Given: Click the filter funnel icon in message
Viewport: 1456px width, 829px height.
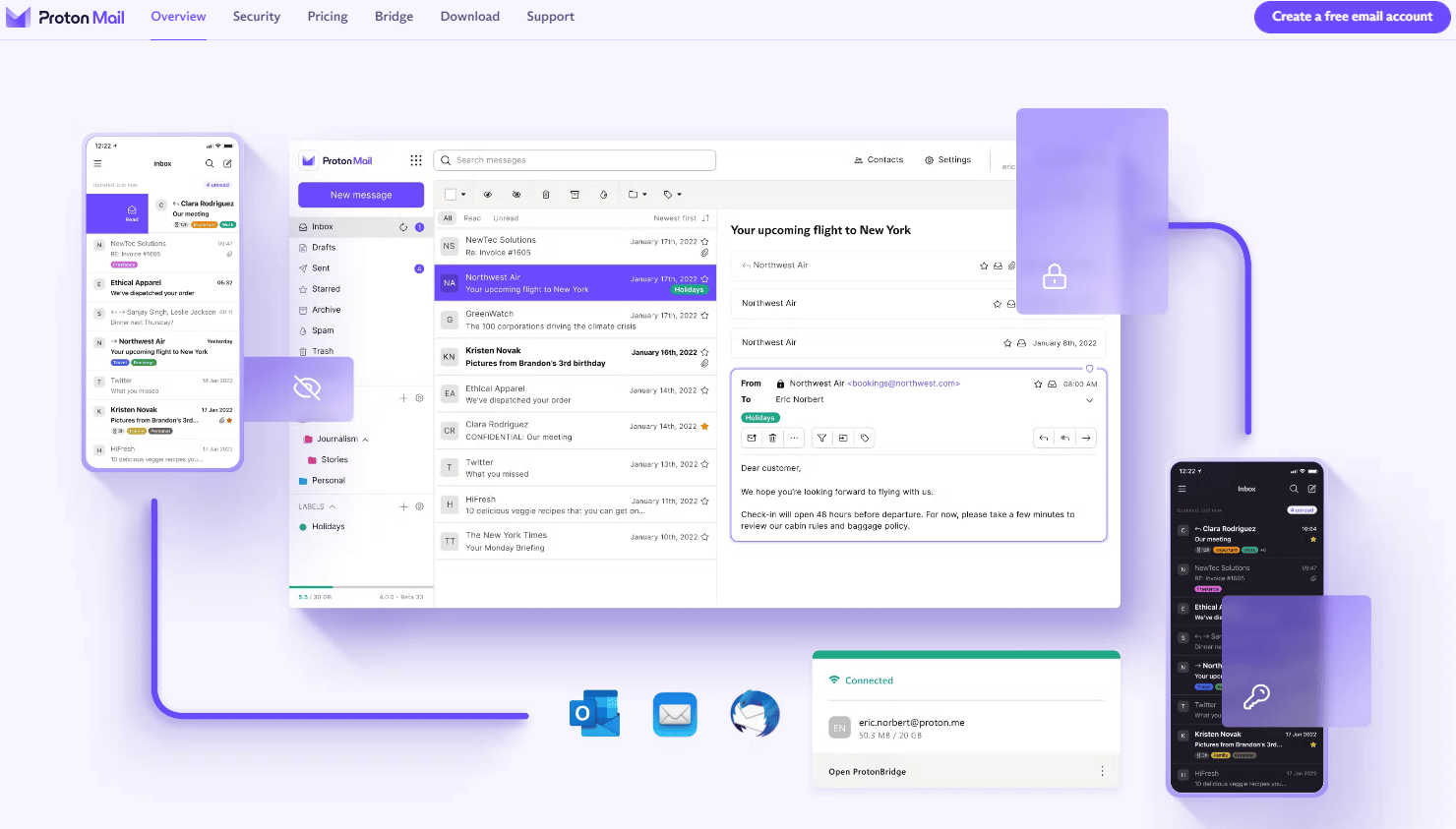Looking at the screenshot, I should pyautogui.click(x=821, y=439).
